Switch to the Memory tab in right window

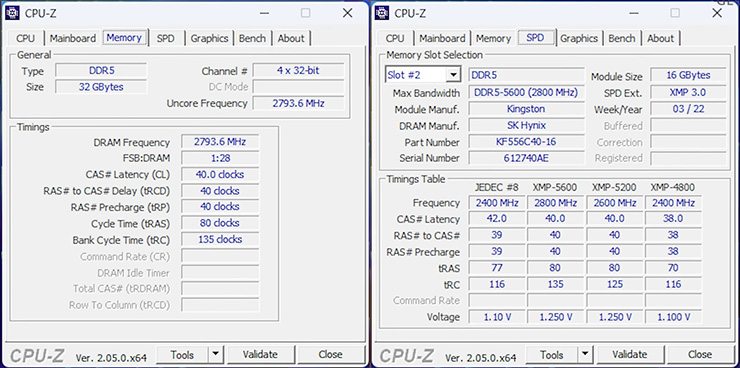(x=493, y=38)
